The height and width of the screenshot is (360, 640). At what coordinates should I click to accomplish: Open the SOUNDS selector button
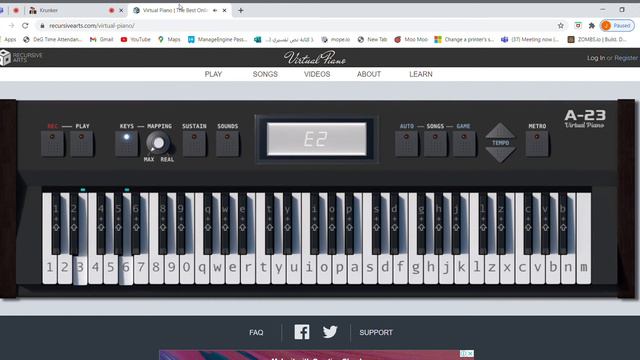(227, 144)
